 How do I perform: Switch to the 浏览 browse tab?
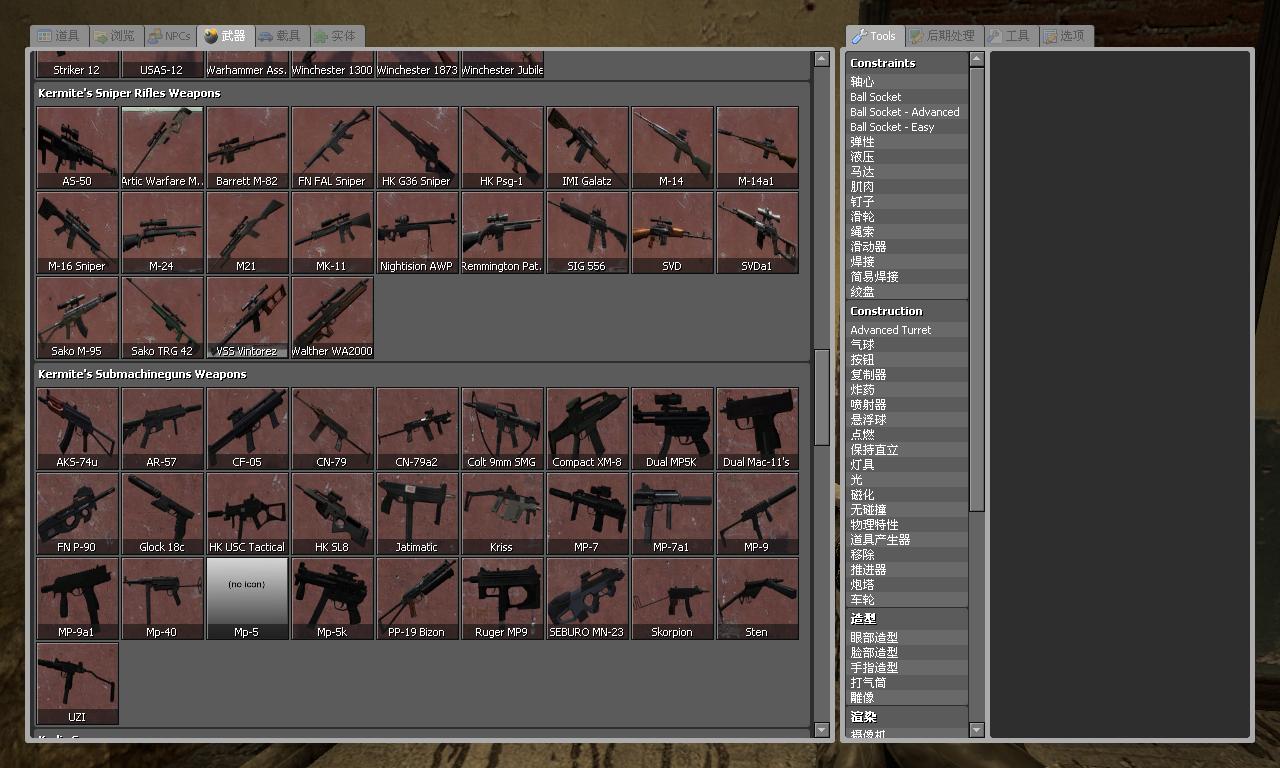115,36
